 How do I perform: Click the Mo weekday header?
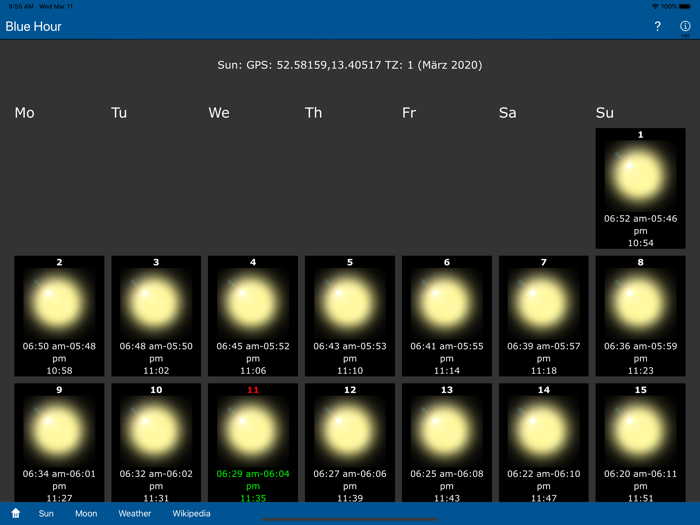coord(25,112)
